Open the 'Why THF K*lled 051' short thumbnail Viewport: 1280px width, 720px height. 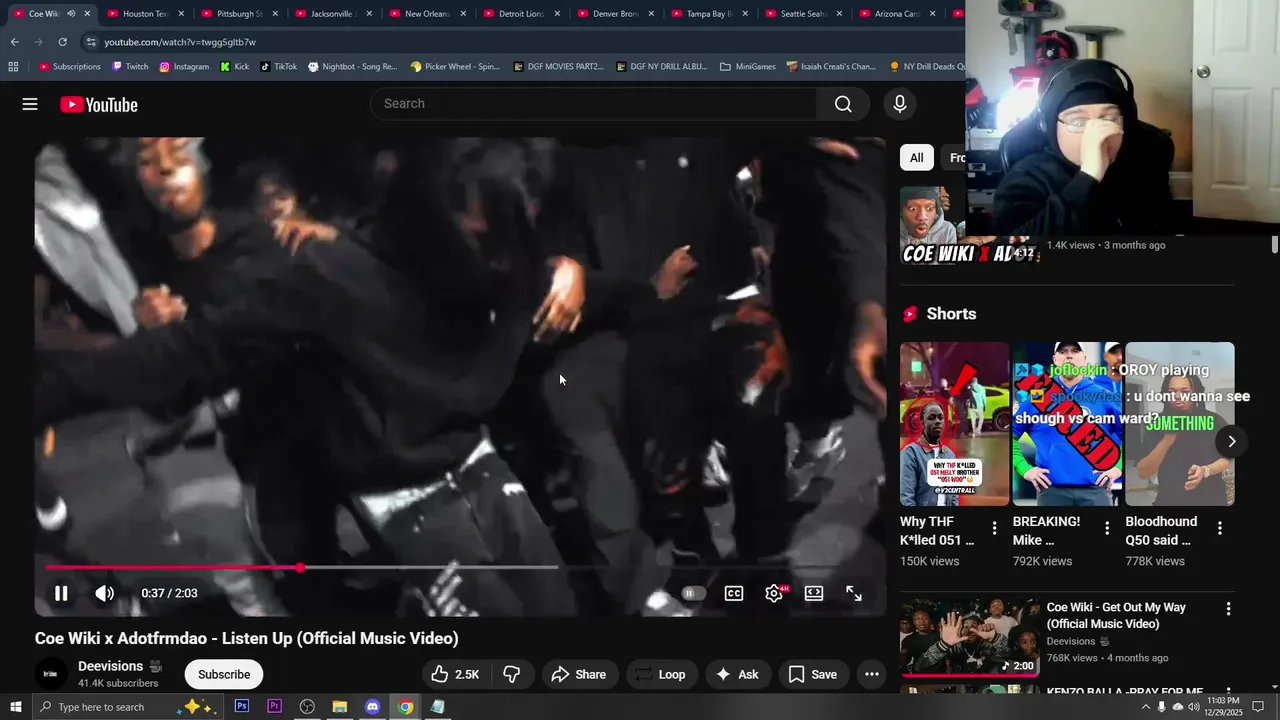(x=954, y=424)
